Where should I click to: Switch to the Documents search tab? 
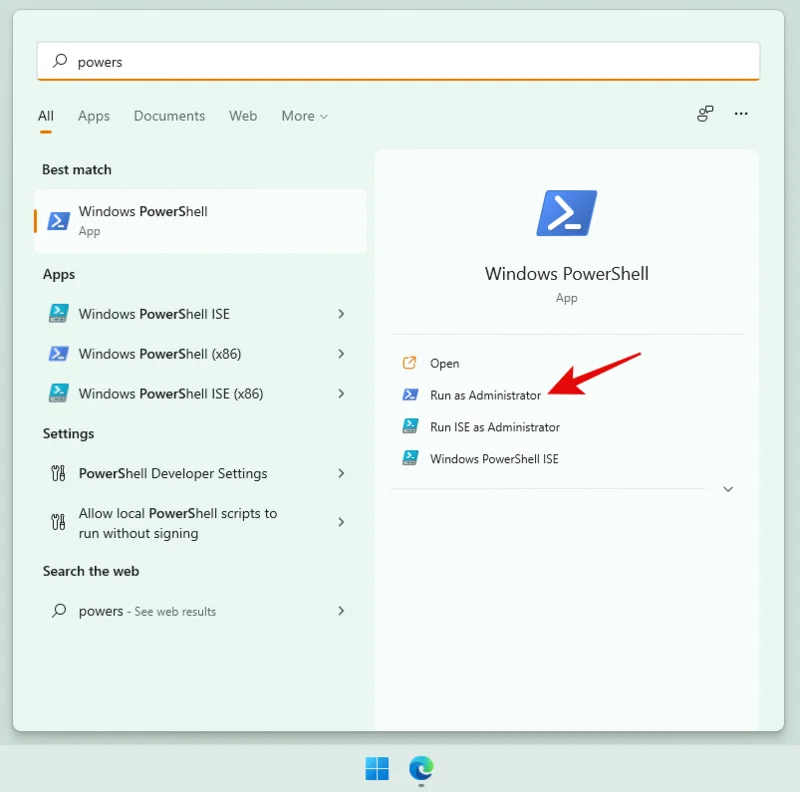point(169,116)
